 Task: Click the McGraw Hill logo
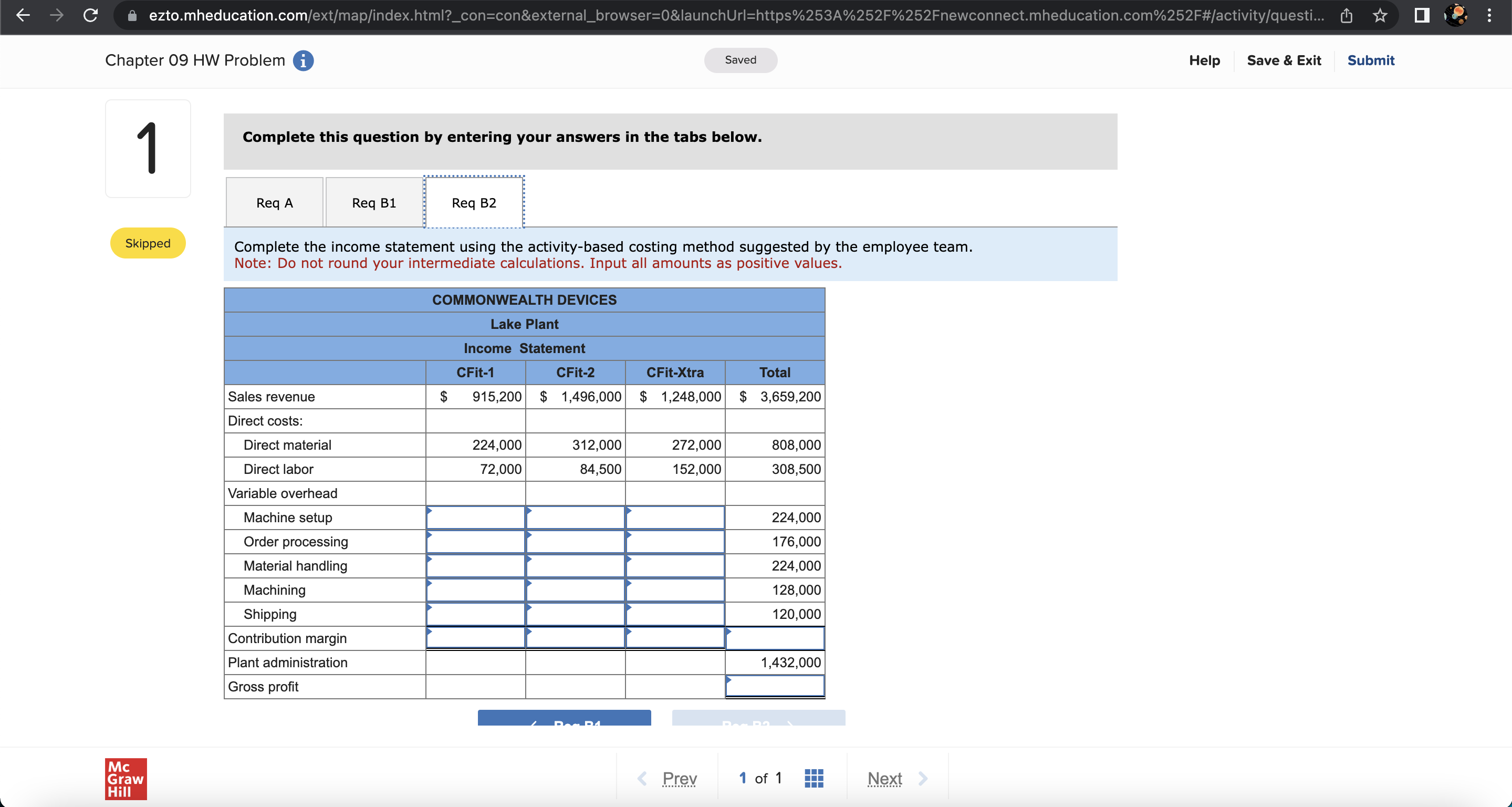[126, 779]
